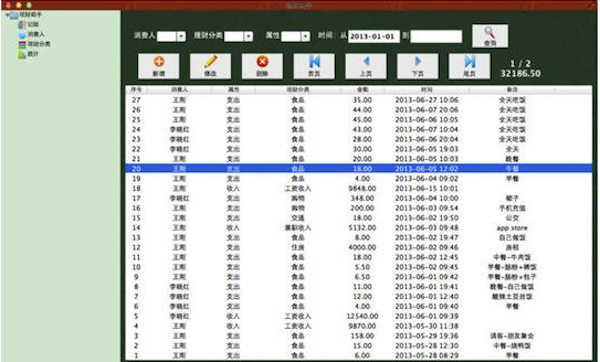Select the row dated 2013-05-28 08:29
Screen dimensions: 600x362
(359, 355)
